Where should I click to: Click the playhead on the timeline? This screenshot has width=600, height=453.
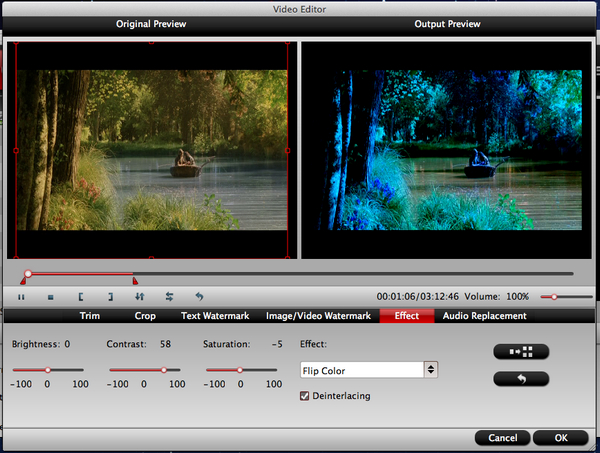[x=28, y=274]
